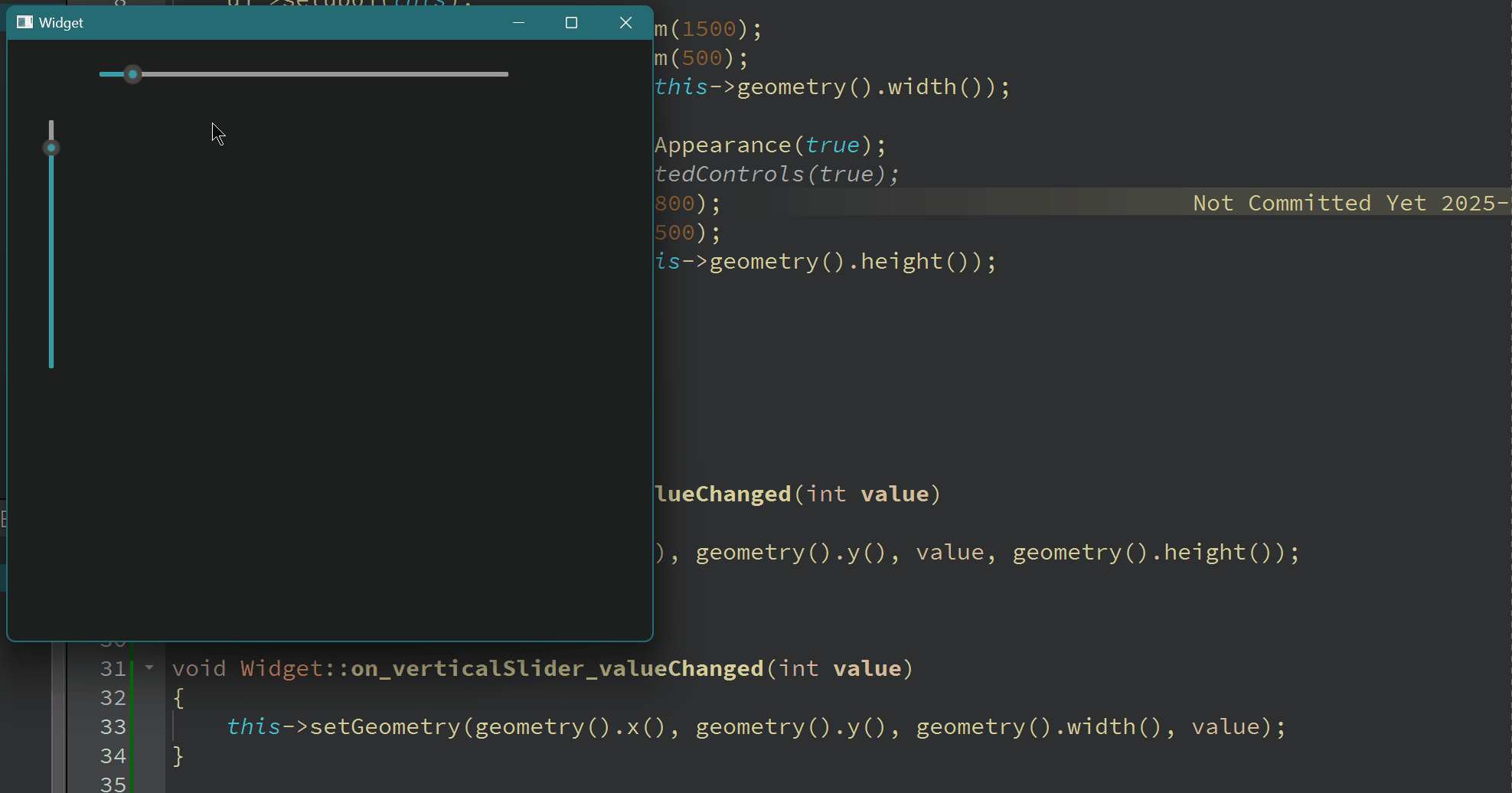Click line number 31 in the gutter
This screenshot has width=1512, height=793.
[113, 668]
